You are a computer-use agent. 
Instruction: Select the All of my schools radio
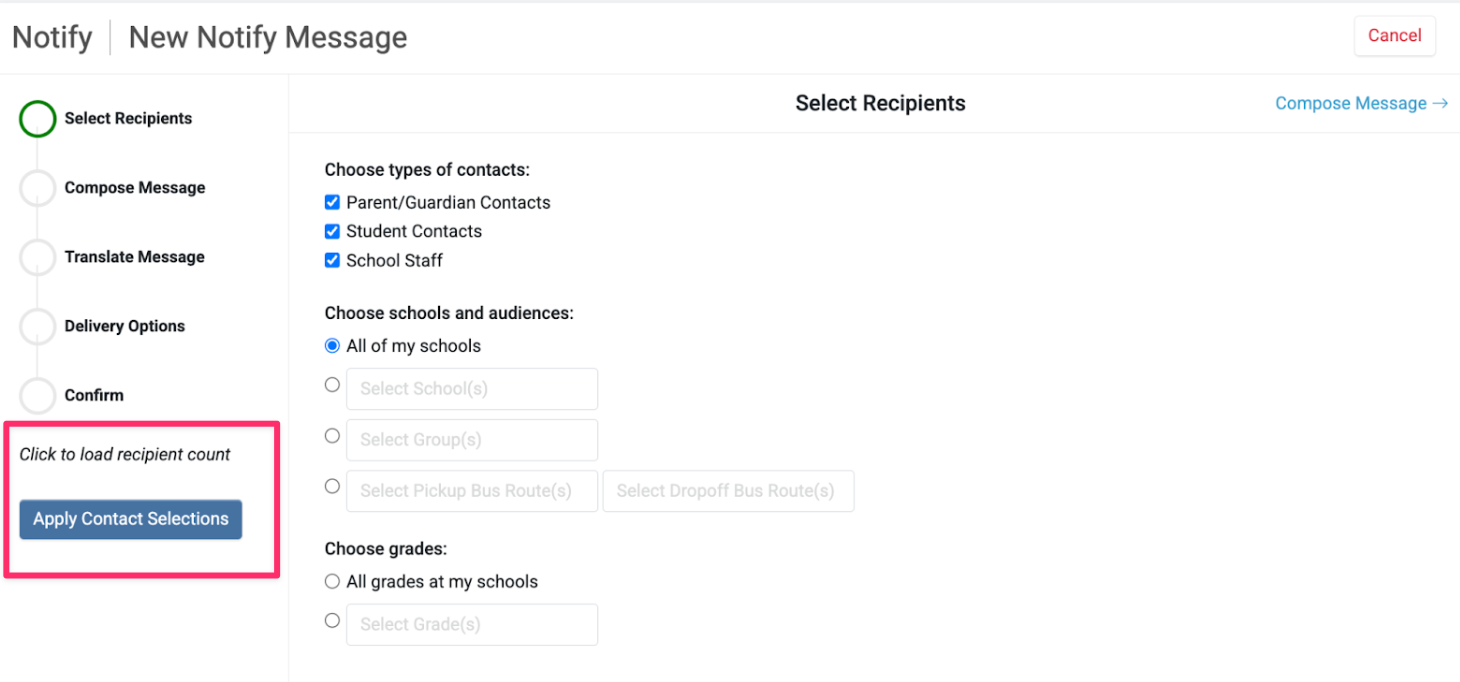click(332, 346)
